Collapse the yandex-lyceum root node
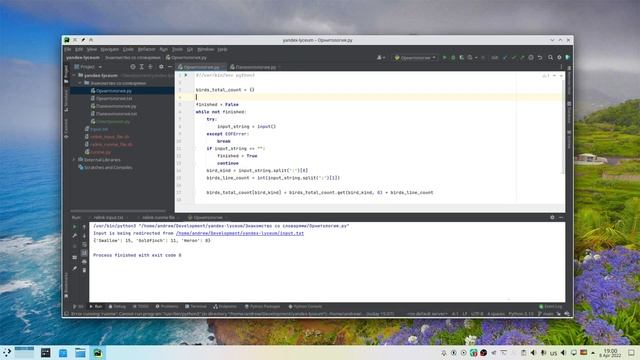The height and width of the screenshot is (360, 640). [x=74, y=76]
